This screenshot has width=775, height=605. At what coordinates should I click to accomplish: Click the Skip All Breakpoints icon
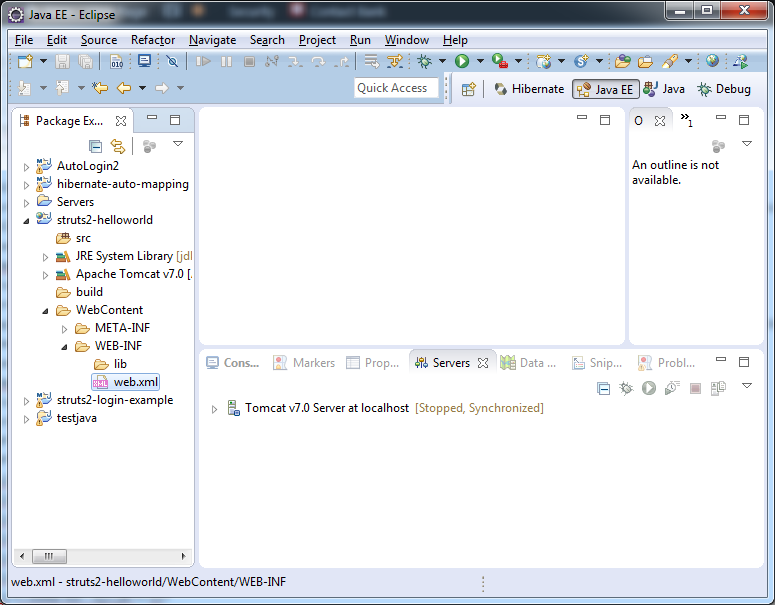(172, 61)
